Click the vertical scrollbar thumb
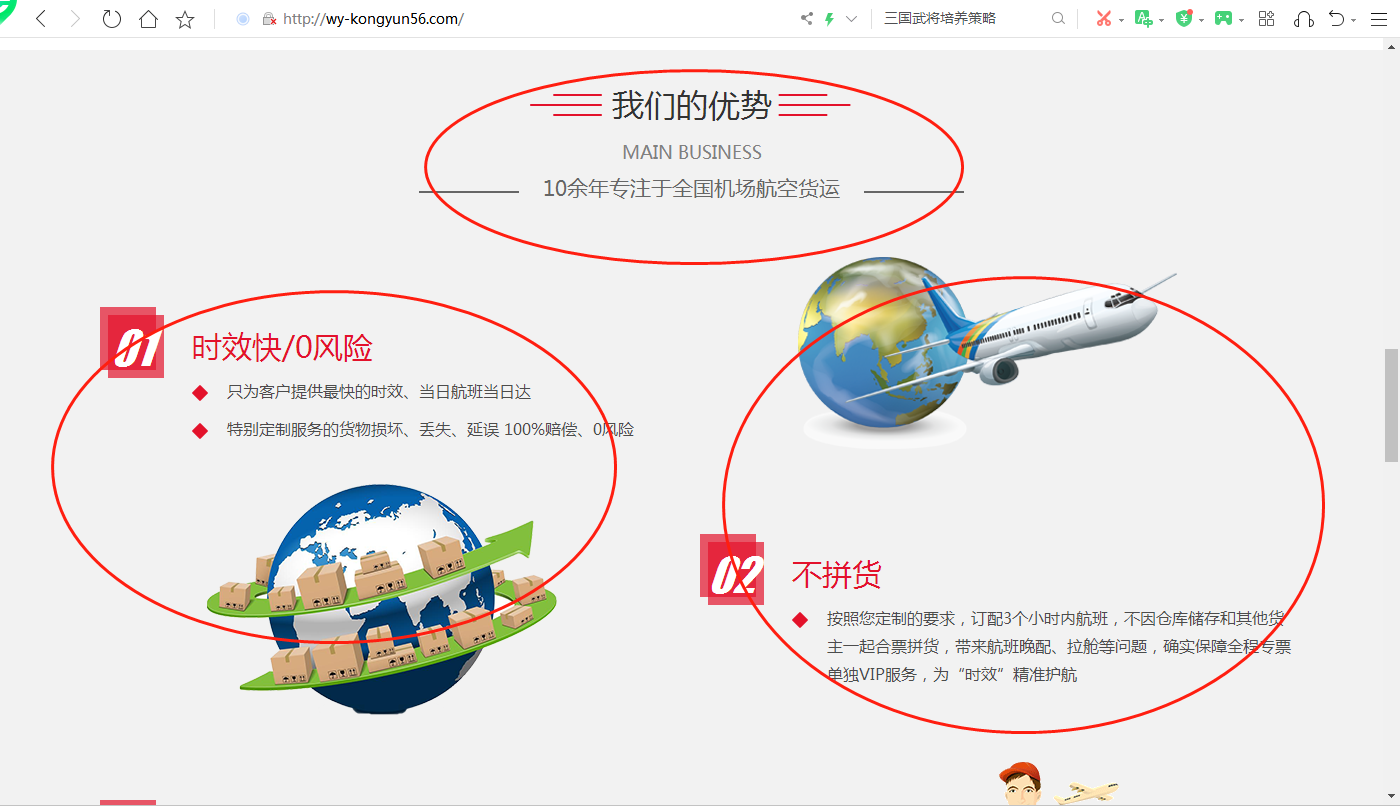 pyautogui.click(x=1391, y=403)
